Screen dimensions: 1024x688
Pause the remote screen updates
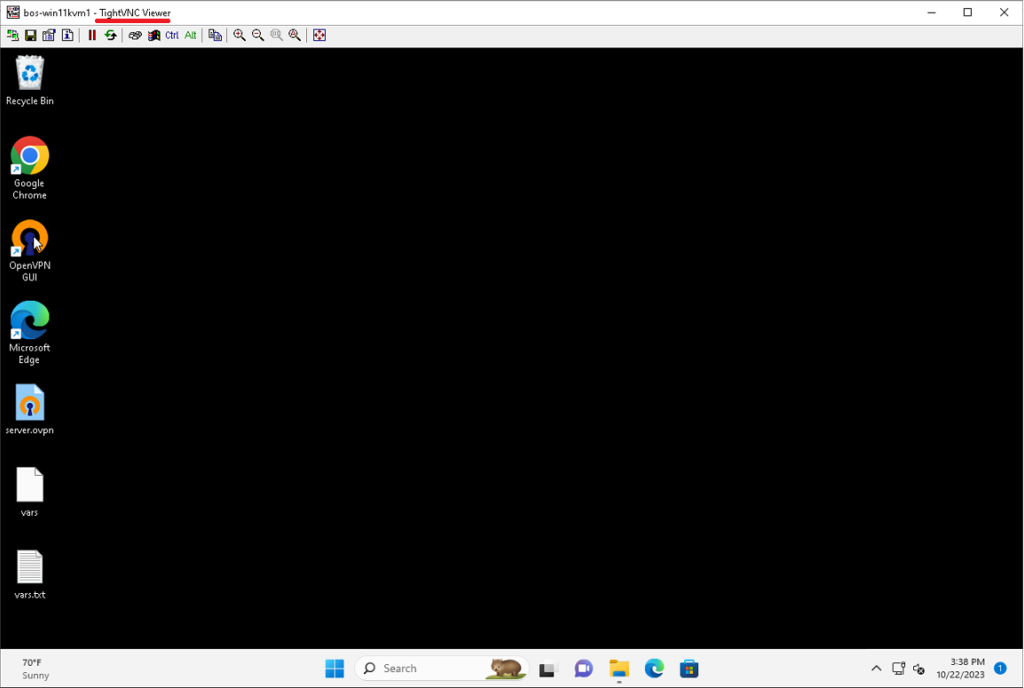[92, 35]
